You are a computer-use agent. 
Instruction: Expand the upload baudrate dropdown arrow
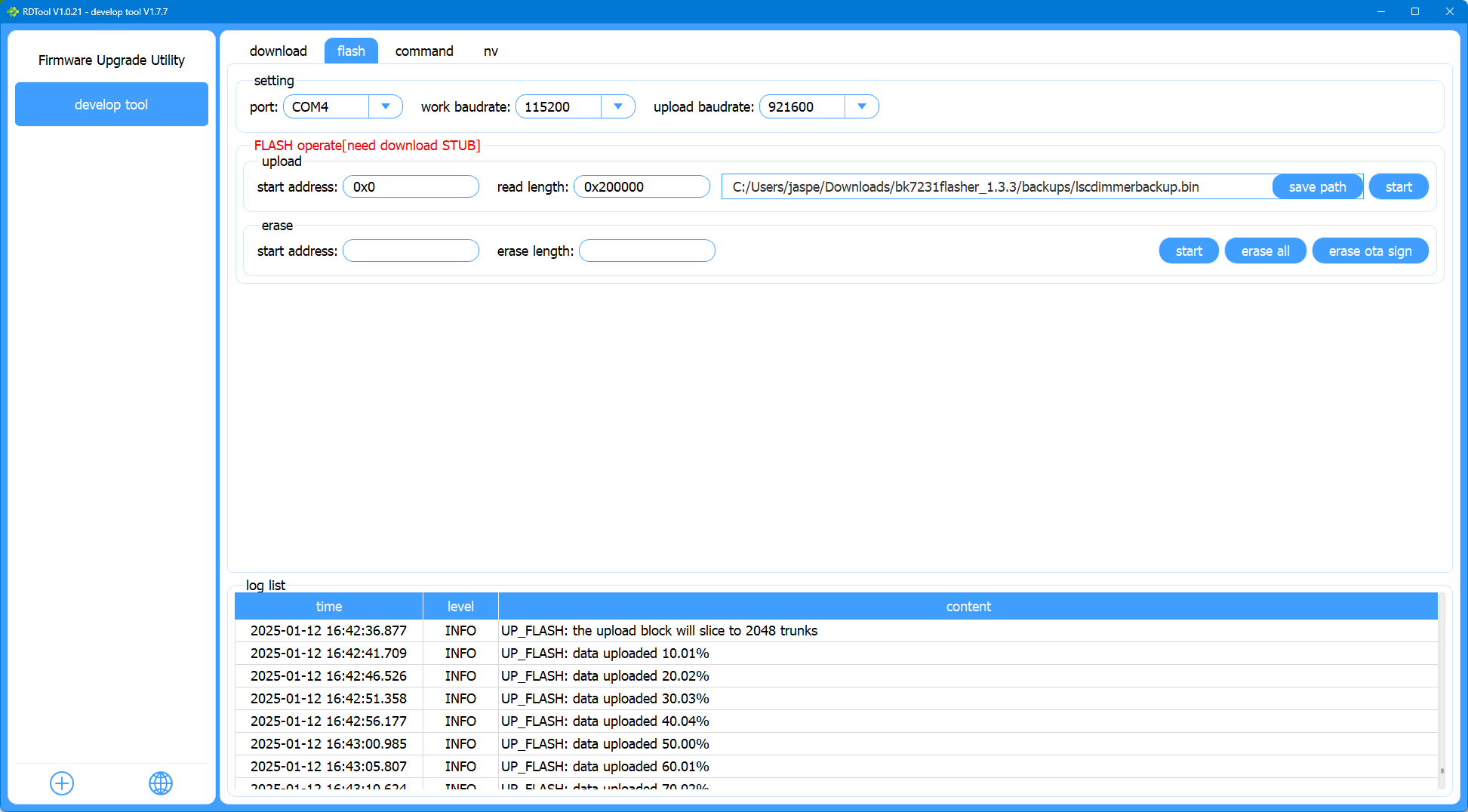[x=862, y=106]
